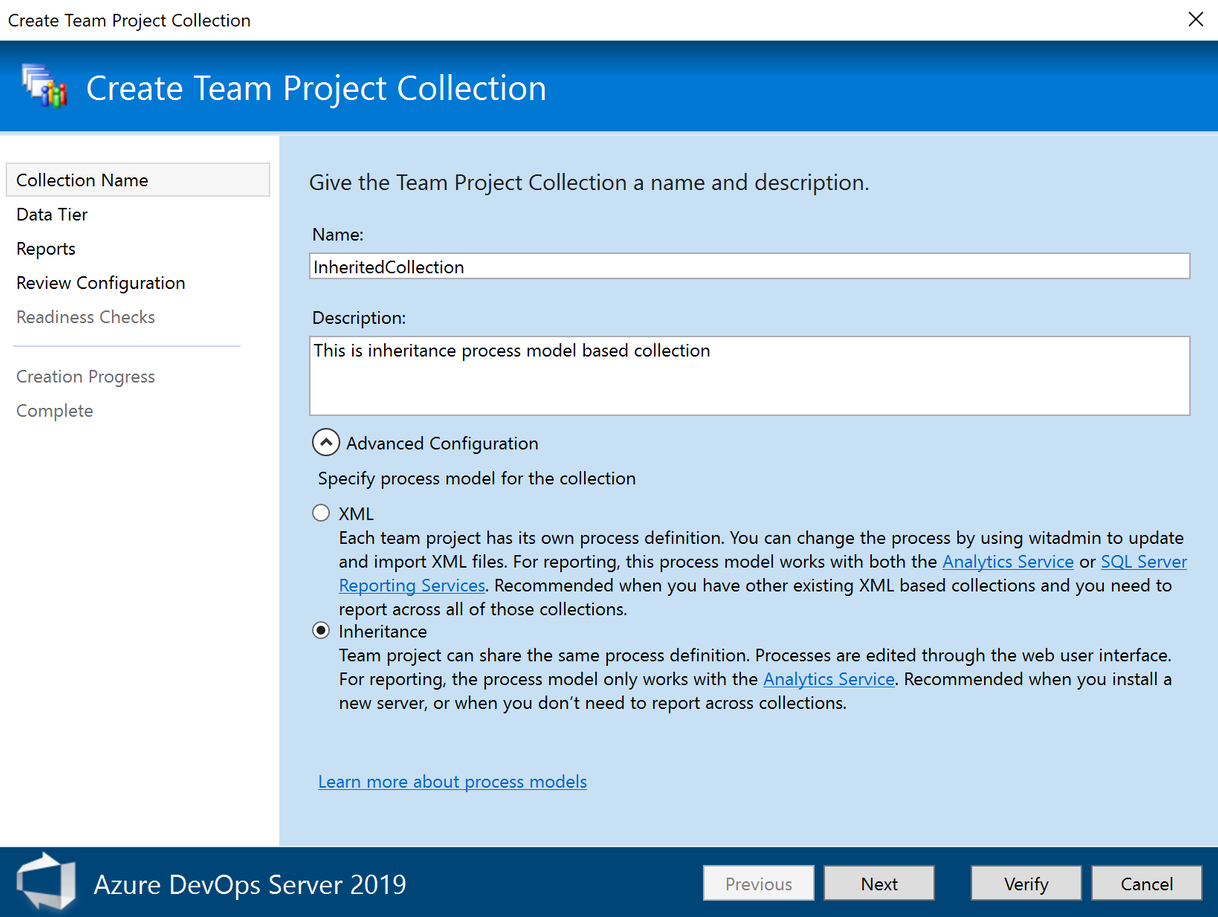This screenshot has width=1218, height=917.
Task: Open Analytics Service link under XML option
Action: 1007,561
